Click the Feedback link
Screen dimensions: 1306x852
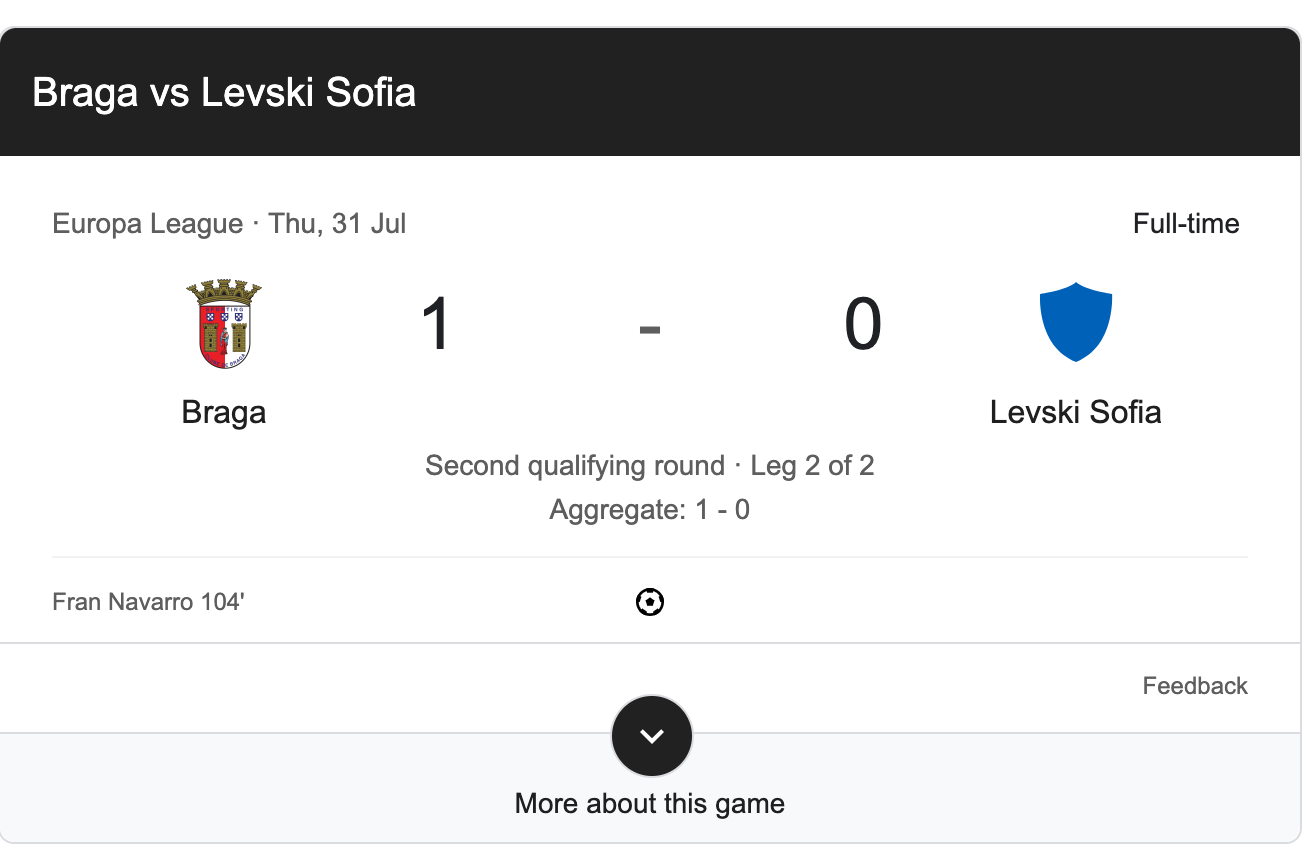click(x=1195, y=686)
